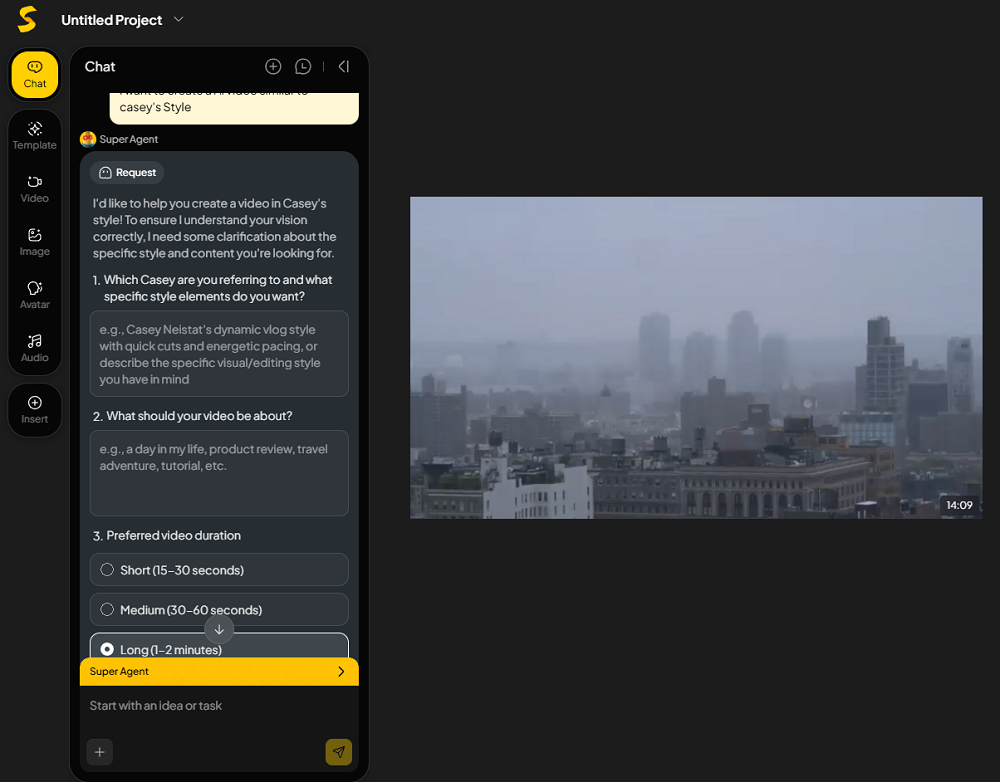Start a new chat with plus icon

(x=273, y=67)
